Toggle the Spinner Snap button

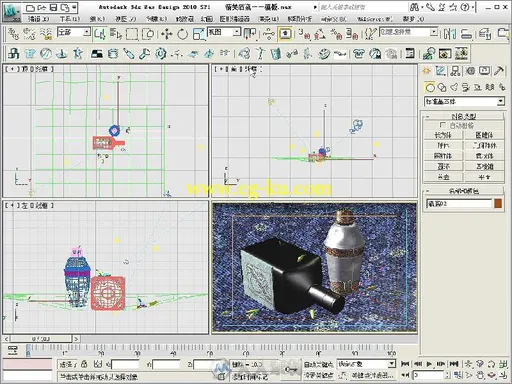351,34
